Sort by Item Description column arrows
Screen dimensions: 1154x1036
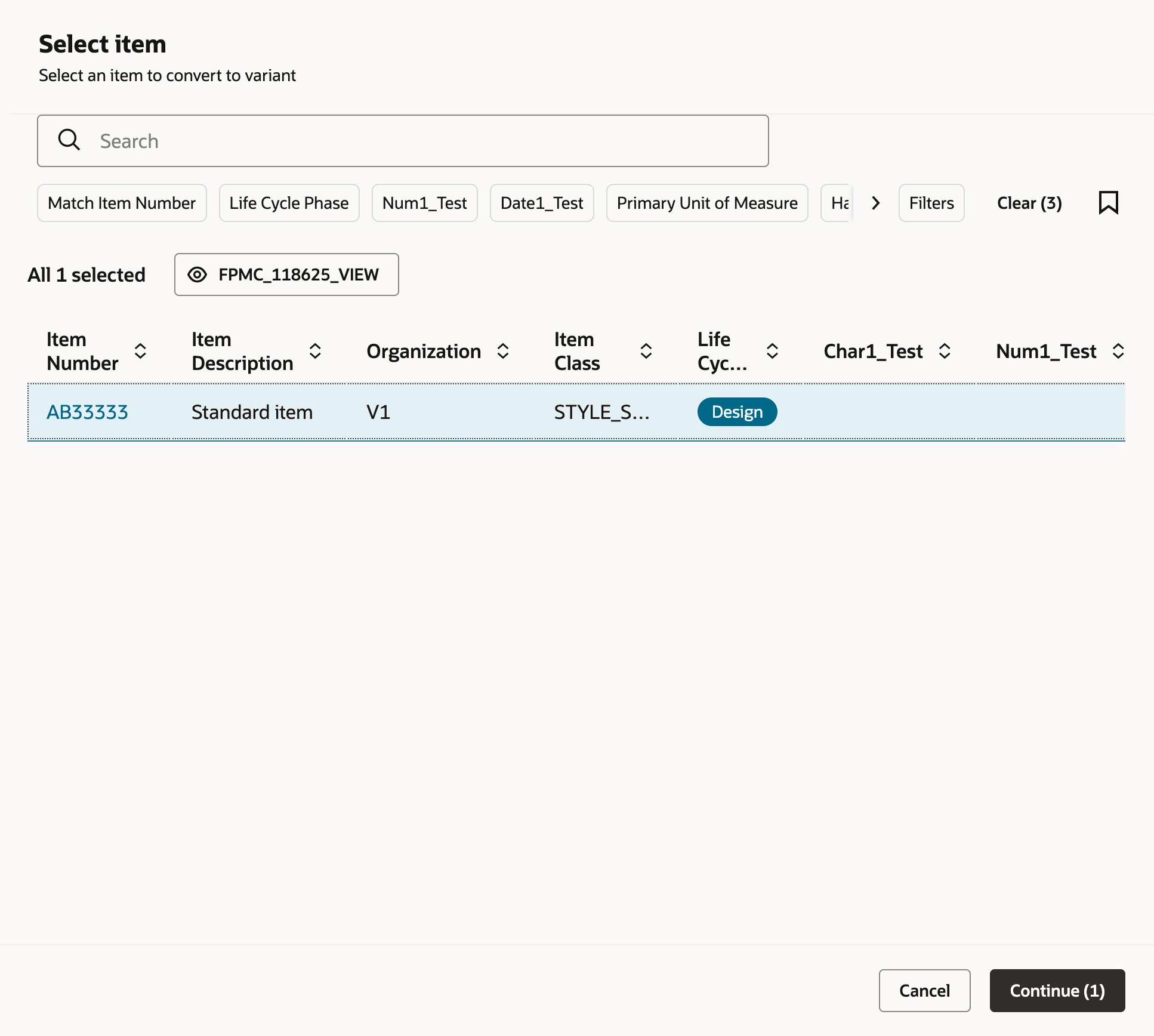click(x=315, y=351)
